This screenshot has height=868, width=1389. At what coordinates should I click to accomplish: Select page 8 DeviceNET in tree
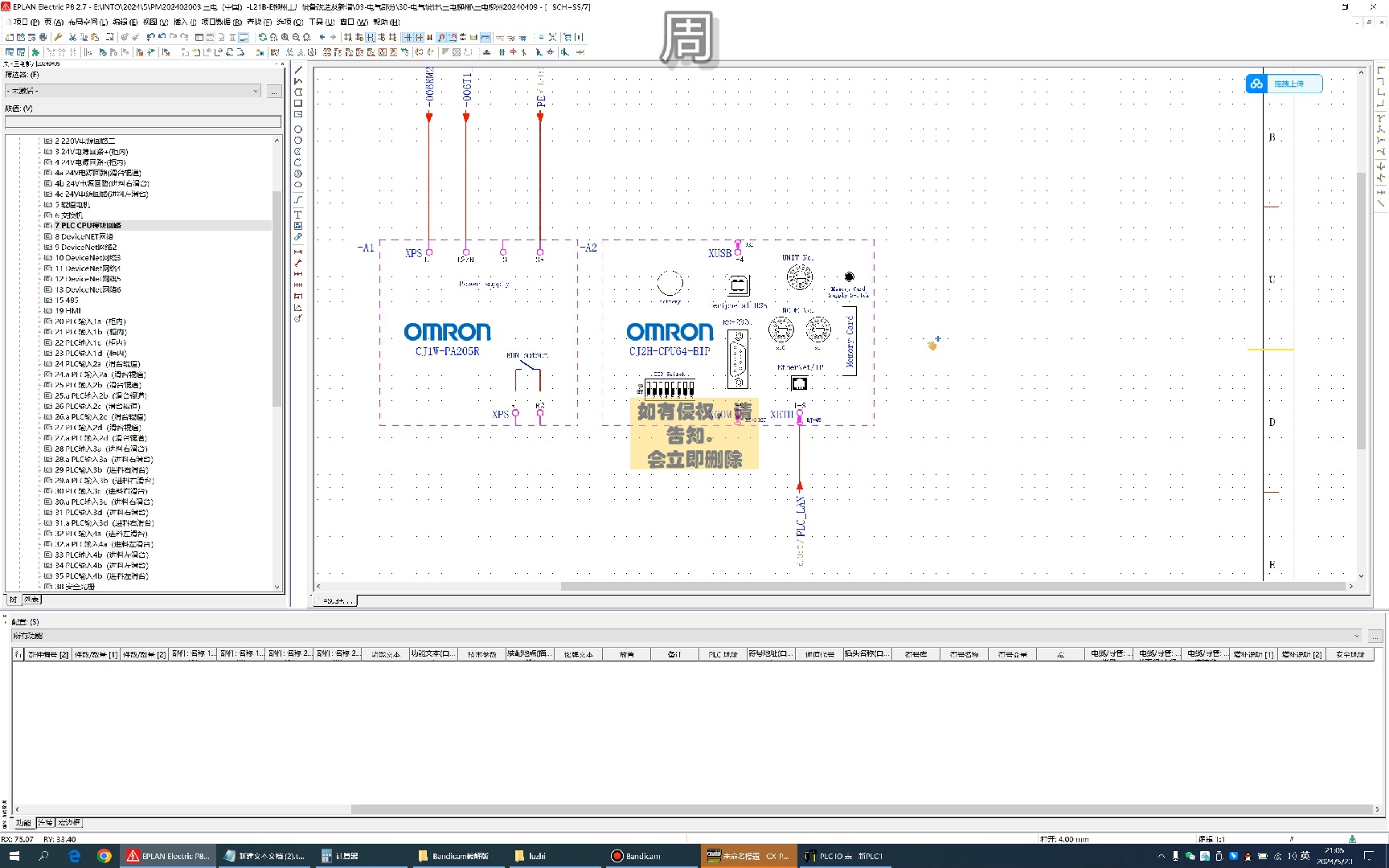point(84,236)
